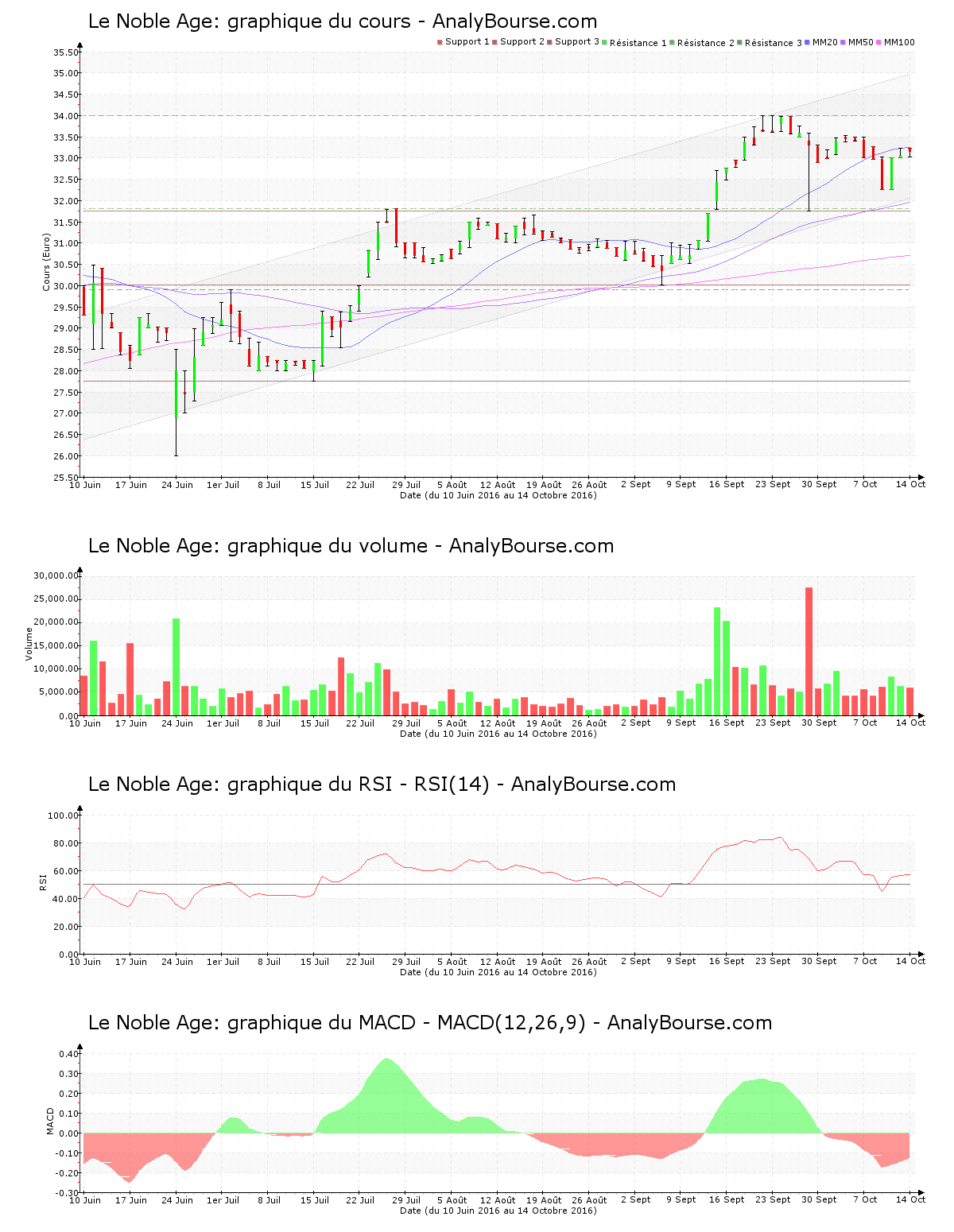The width and height of the screenshot is (954, 1232).
Task: Click the '-0.30' value on MACD axis
Action: [68, 1193]
